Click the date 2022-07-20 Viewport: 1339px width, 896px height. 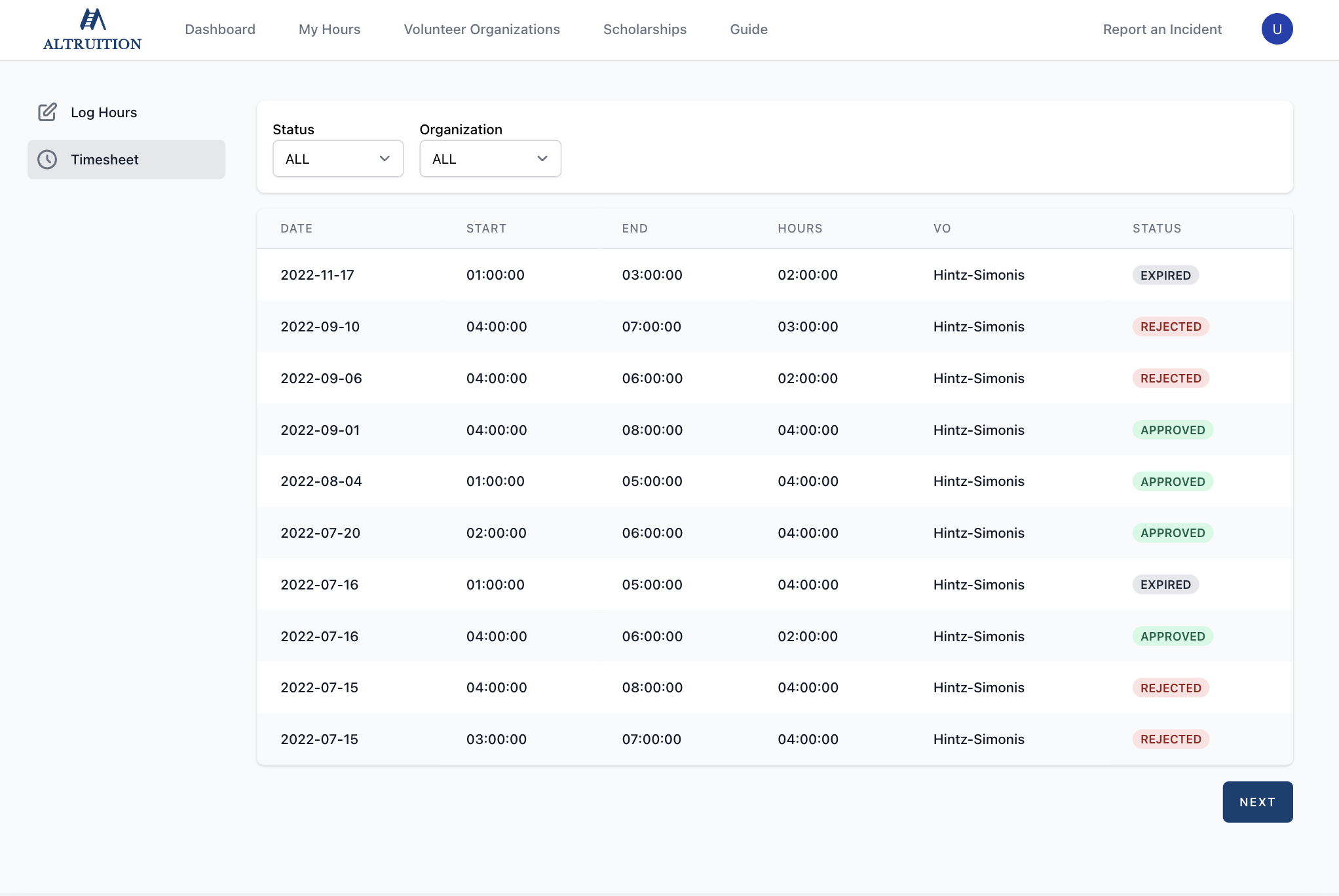tap(320, 533)
